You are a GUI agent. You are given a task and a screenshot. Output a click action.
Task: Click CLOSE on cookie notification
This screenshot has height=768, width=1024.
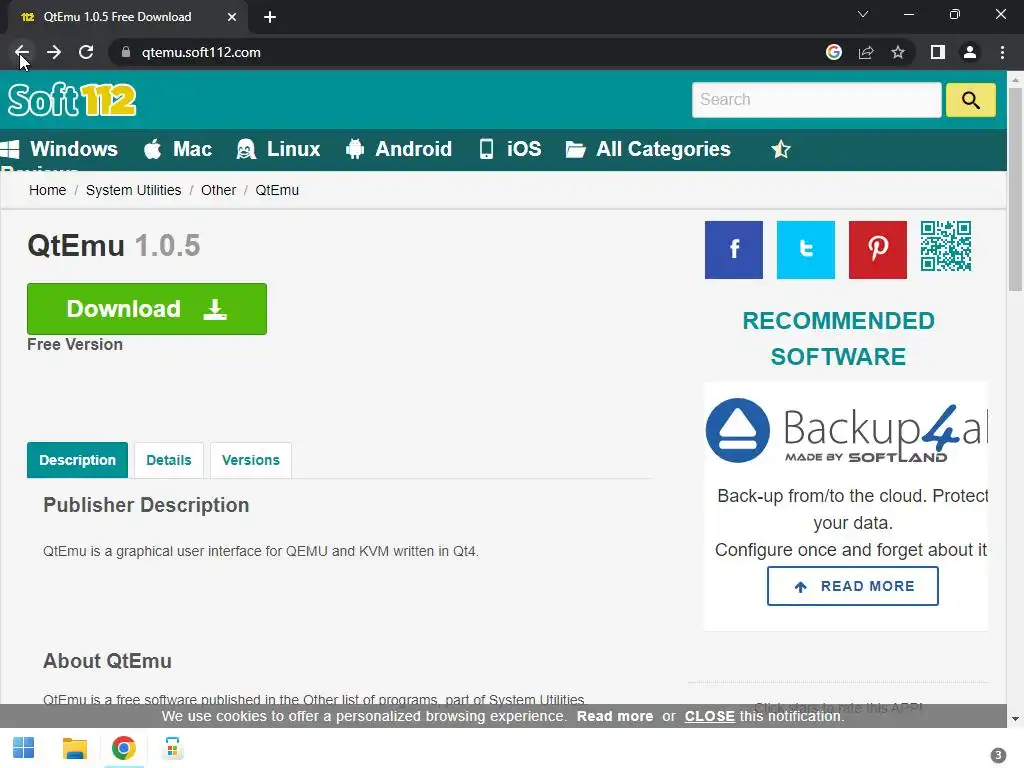[x=710, y=716]
